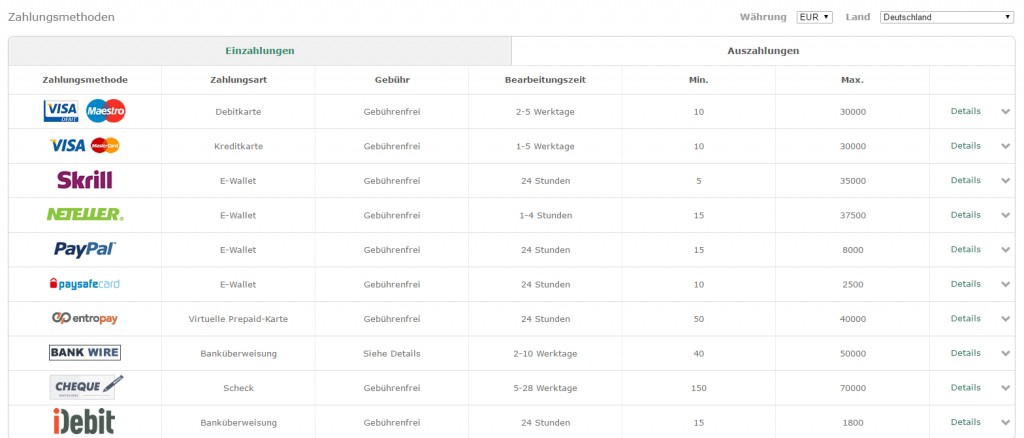Expand the PayPal row chevron
The height and width of the screenshot is (438, 1024).
(1005, 250)
